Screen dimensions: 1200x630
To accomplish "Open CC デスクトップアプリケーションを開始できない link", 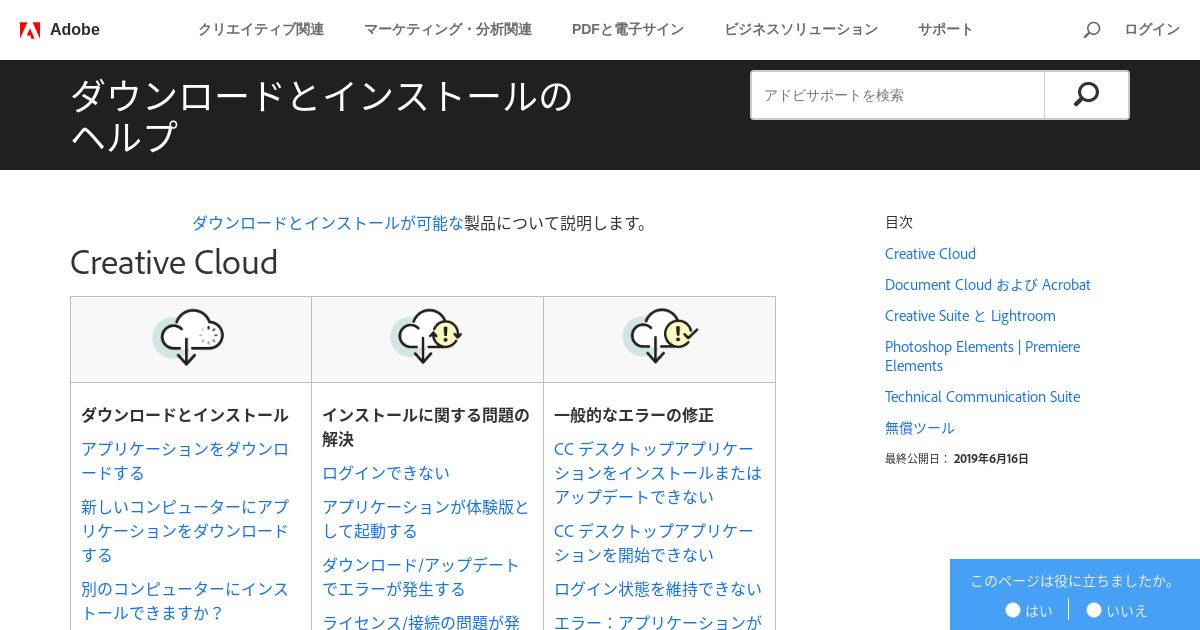I will (x=654, y=543).
